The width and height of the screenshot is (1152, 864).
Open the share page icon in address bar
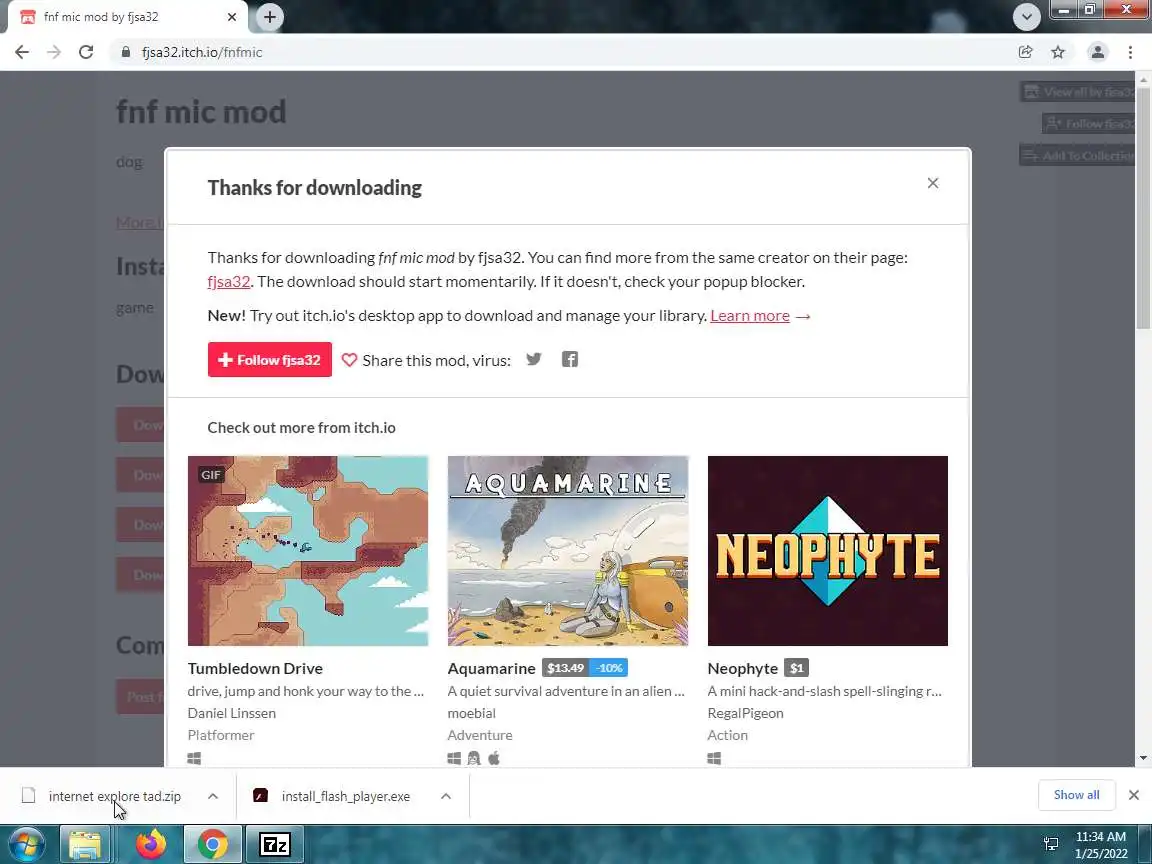(1026, 52)
